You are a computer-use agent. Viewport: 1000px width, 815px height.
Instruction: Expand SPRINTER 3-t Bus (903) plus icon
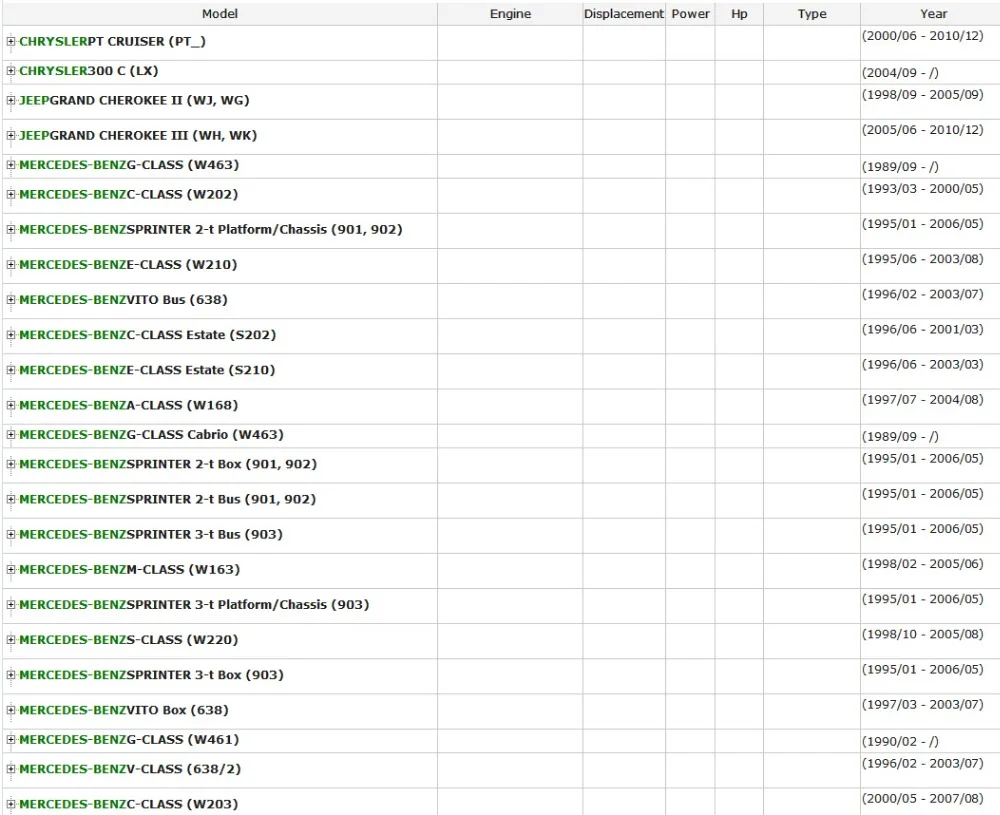pos(11,534)
